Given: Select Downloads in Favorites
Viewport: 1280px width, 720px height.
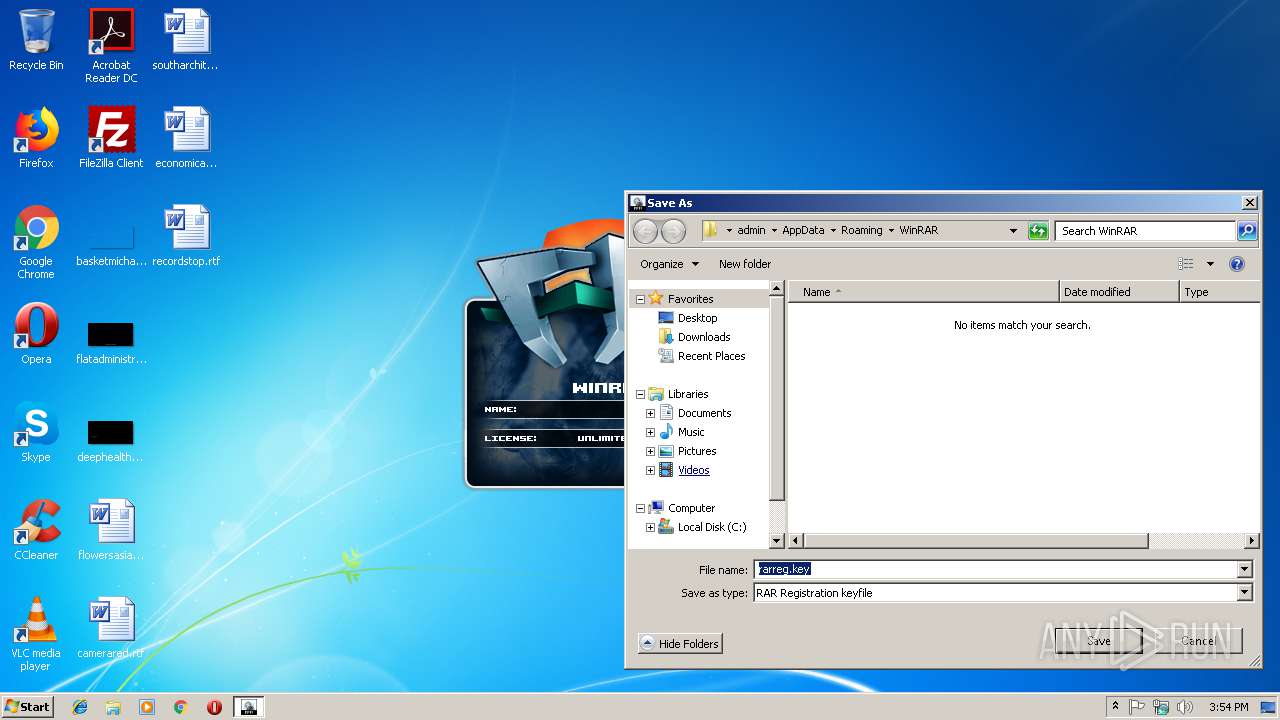Looking at the screenshot, I should [704, 337].
